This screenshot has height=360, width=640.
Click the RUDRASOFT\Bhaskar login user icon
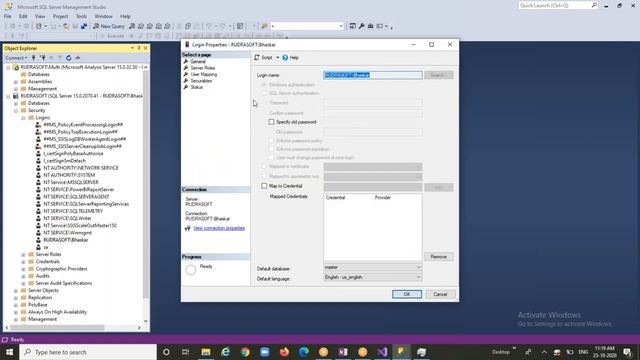(x=38, y=240)
